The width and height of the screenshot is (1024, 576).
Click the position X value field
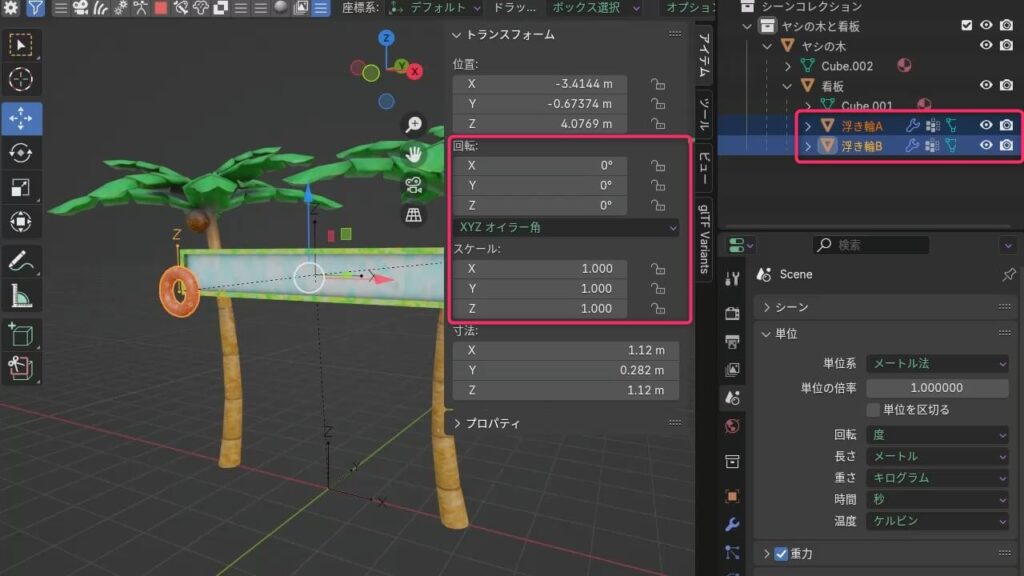[541, 84]
